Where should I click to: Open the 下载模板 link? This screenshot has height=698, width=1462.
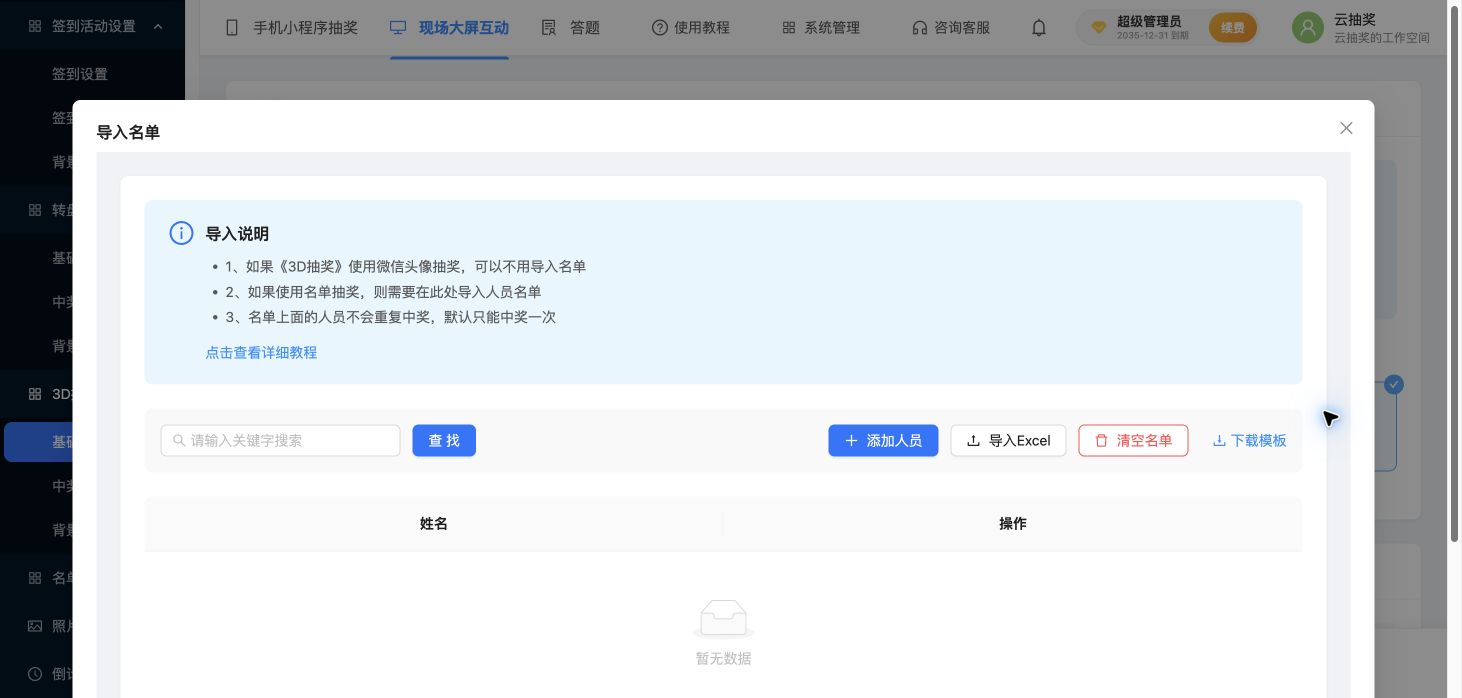[1249, 440]
